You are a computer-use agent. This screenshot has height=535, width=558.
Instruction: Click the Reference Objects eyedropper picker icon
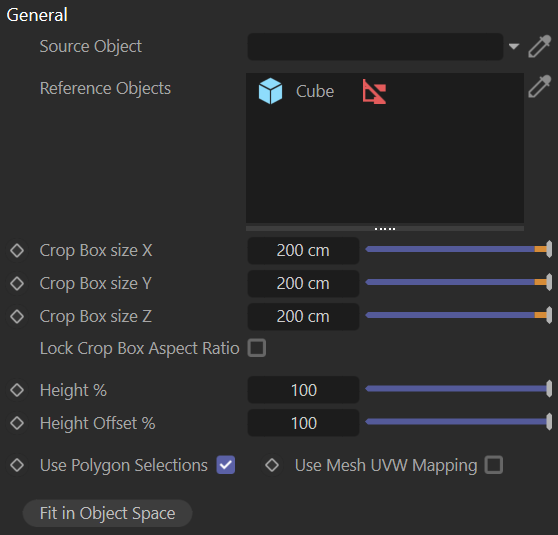coord(539,86)
